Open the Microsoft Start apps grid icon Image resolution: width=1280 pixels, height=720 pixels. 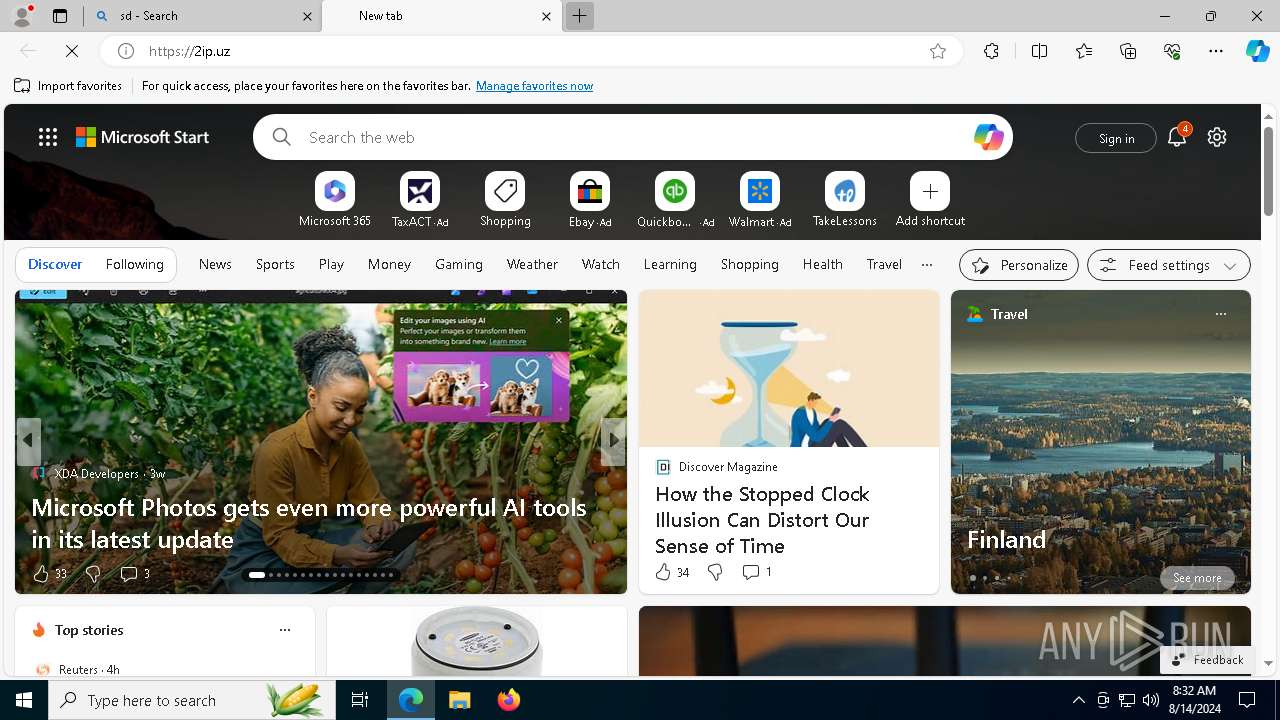48,137
